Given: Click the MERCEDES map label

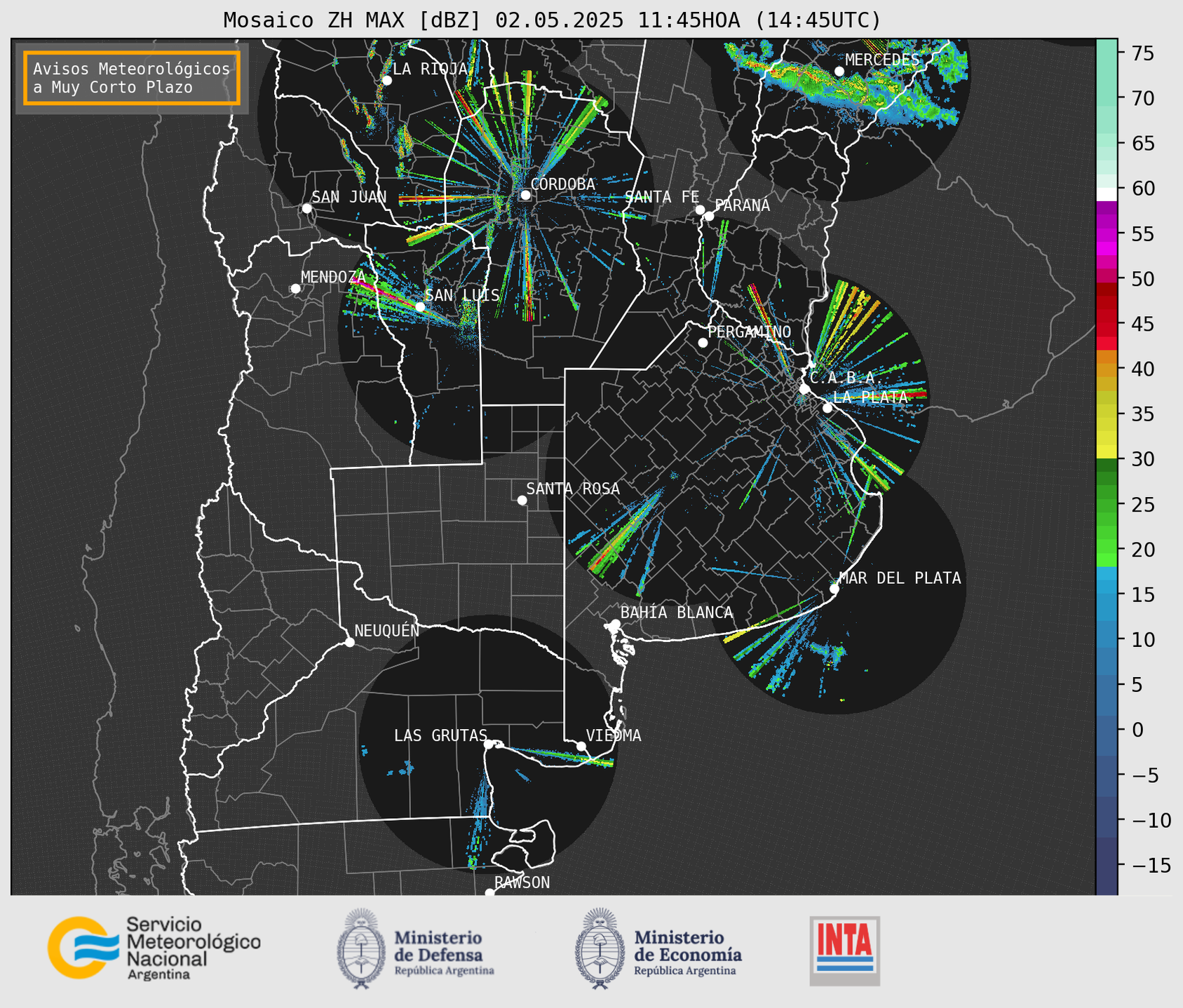Looking at the screenshot, I should [882, 60].
